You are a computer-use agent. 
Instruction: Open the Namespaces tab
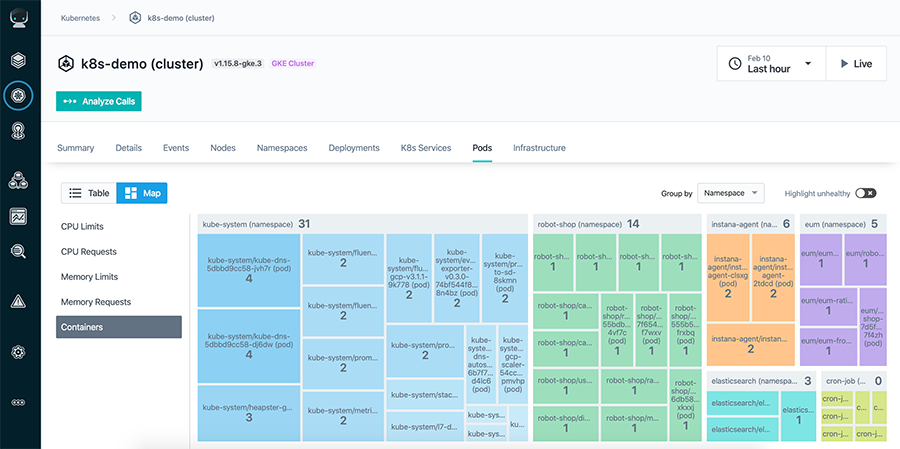tap(282, 148)
